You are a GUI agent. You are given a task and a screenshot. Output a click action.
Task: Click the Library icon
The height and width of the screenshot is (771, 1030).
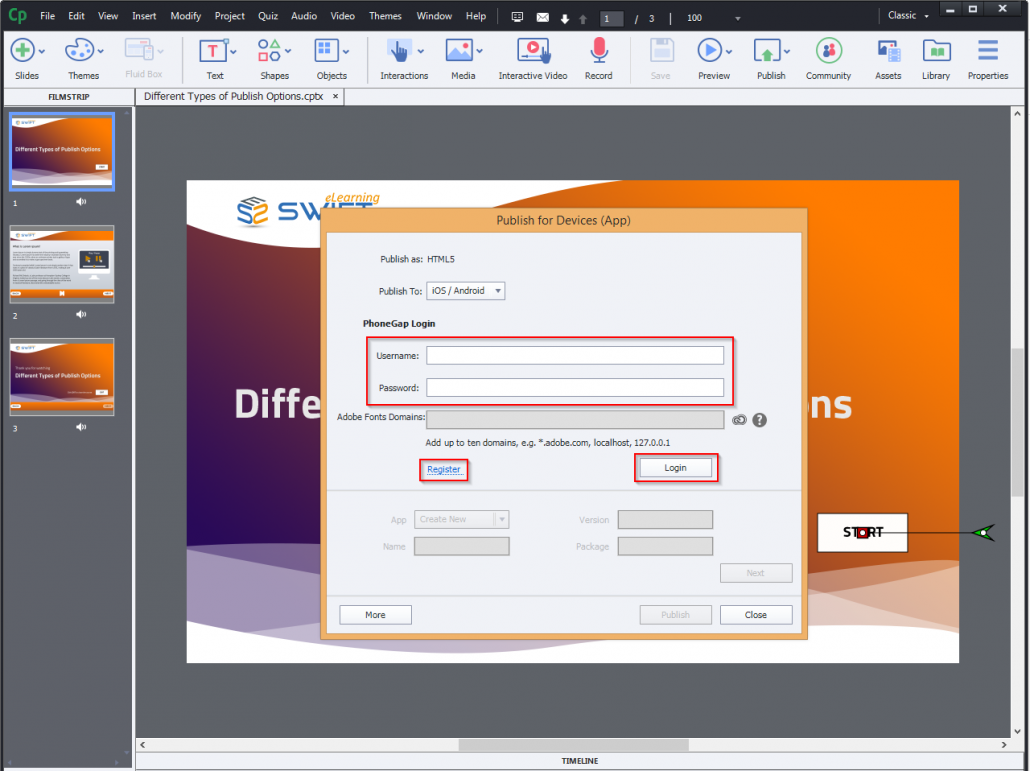coord(936,50)
